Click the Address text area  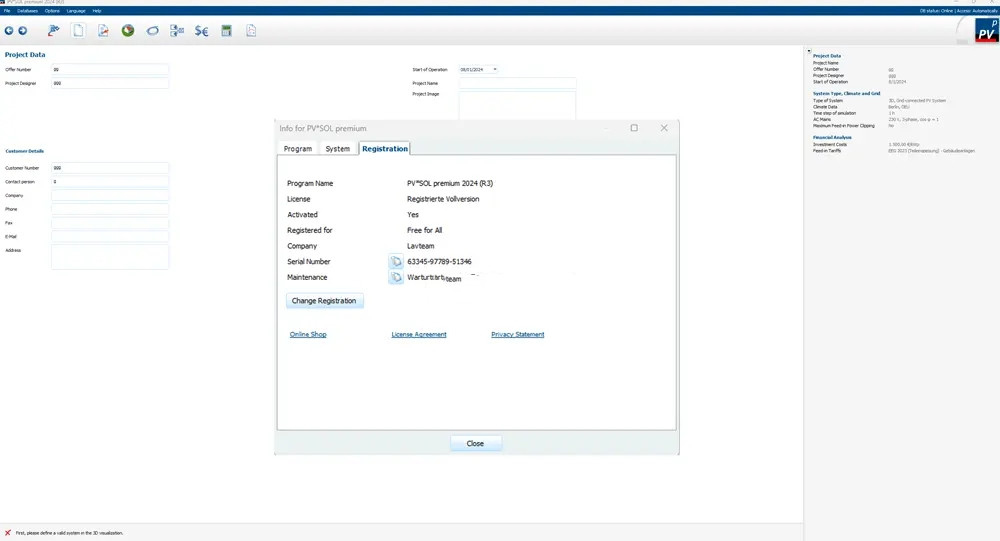pyautogui.click(x=110, y=257)
